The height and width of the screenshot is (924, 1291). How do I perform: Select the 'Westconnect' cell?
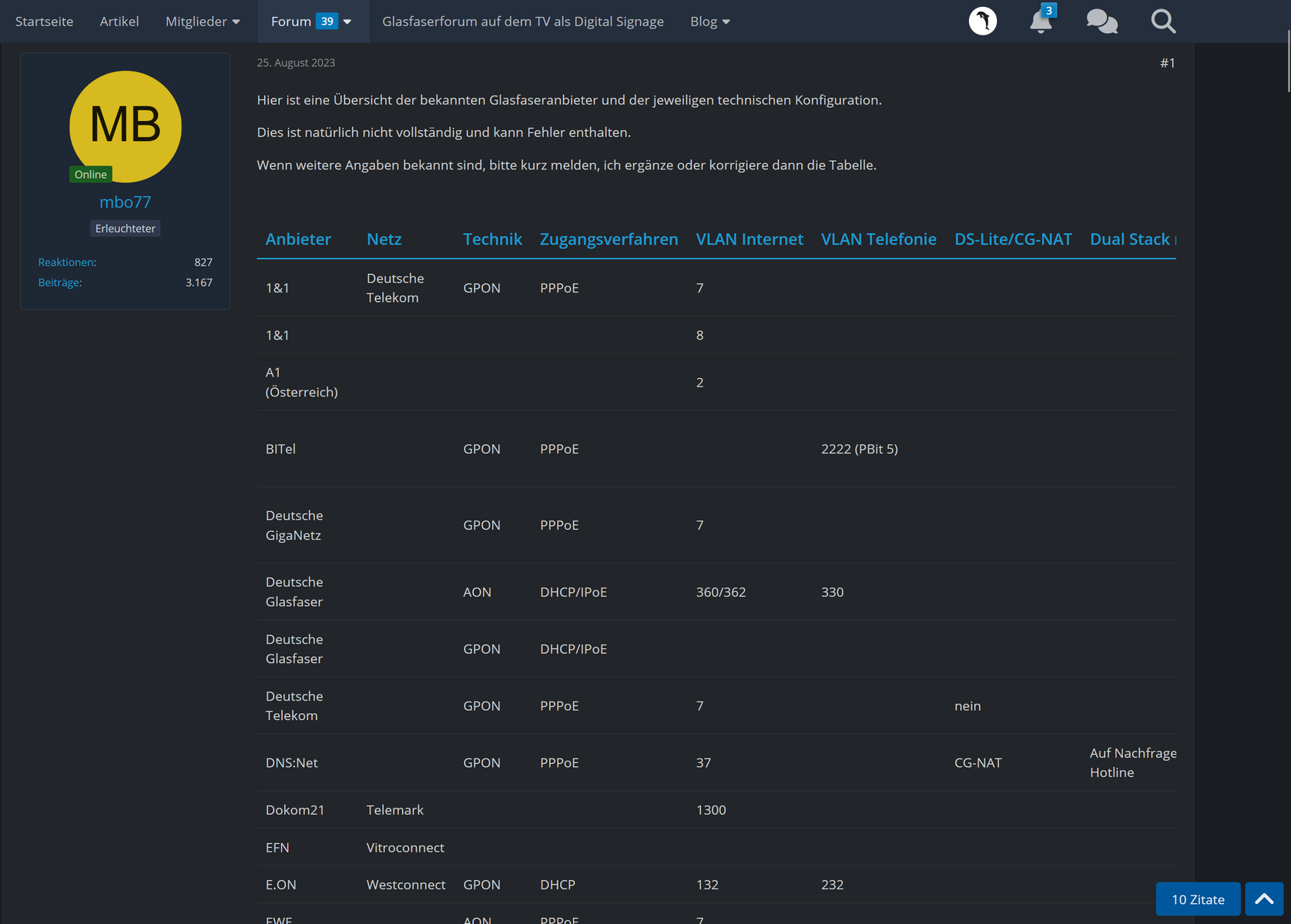(x=406, y=885)
